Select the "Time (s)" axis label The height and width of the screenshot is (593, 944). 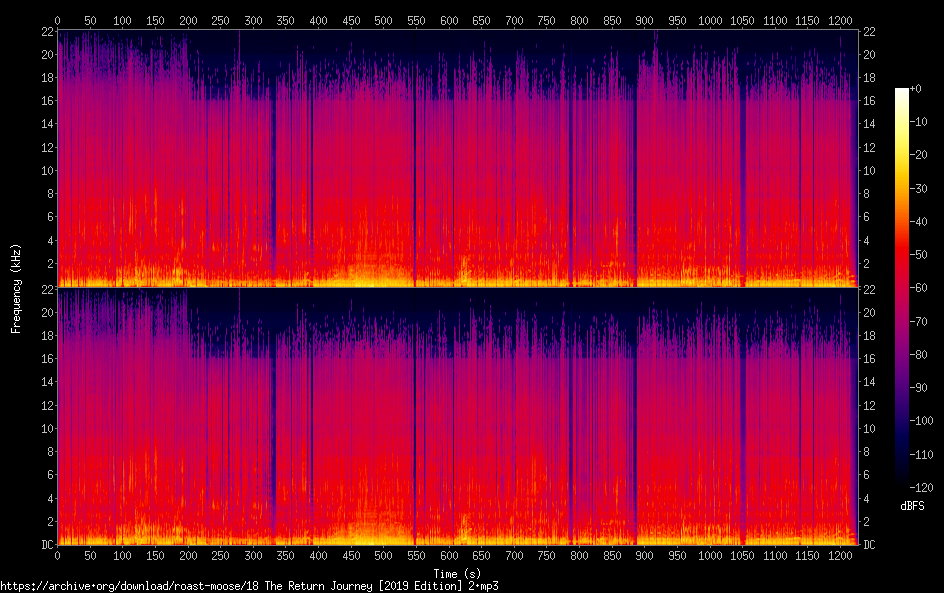pyautogui.click(x=456, y=574)
